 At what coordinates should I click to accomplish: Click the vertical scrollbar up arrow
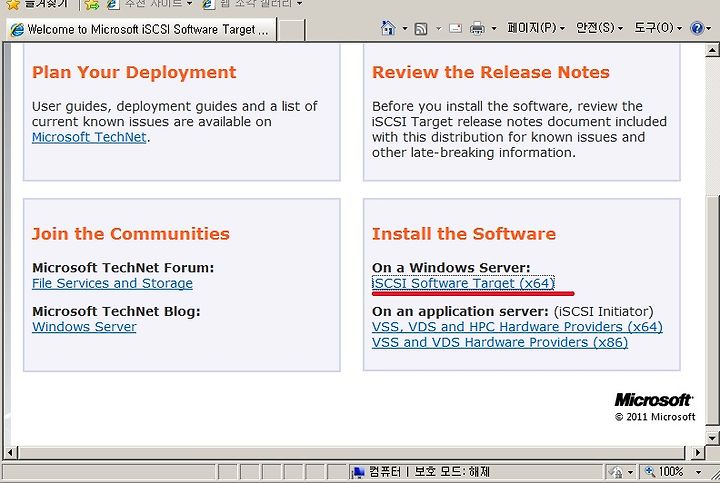tap(712, 50)
